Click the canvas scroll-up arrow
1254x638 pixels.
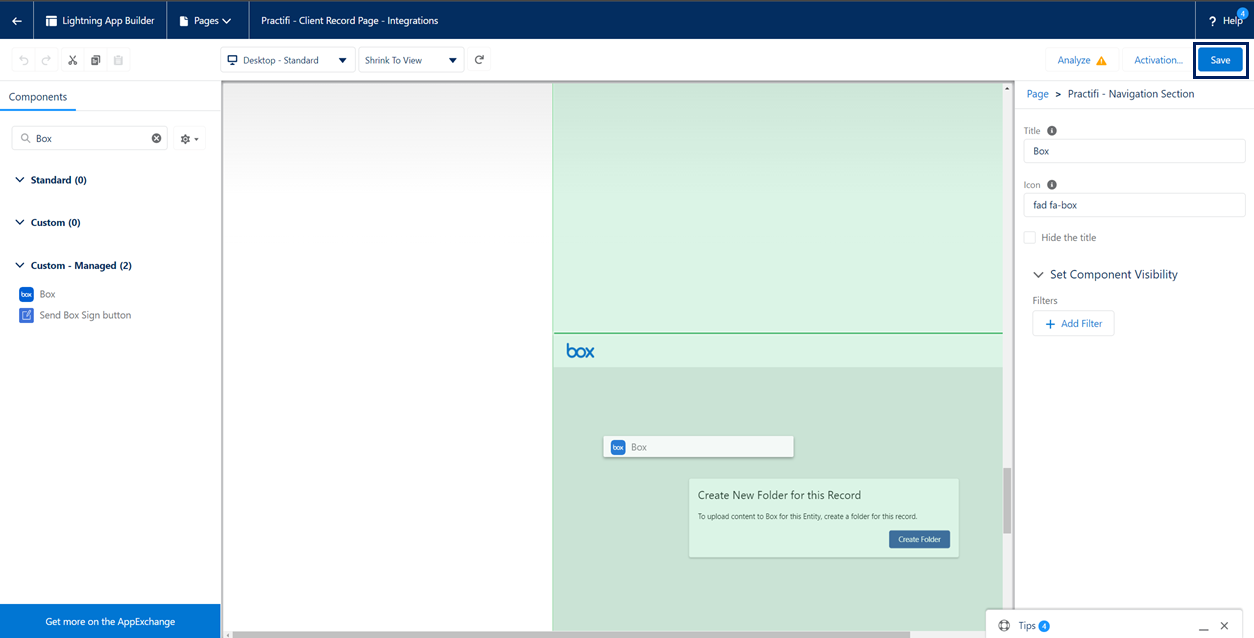[x=1008, y=89]
